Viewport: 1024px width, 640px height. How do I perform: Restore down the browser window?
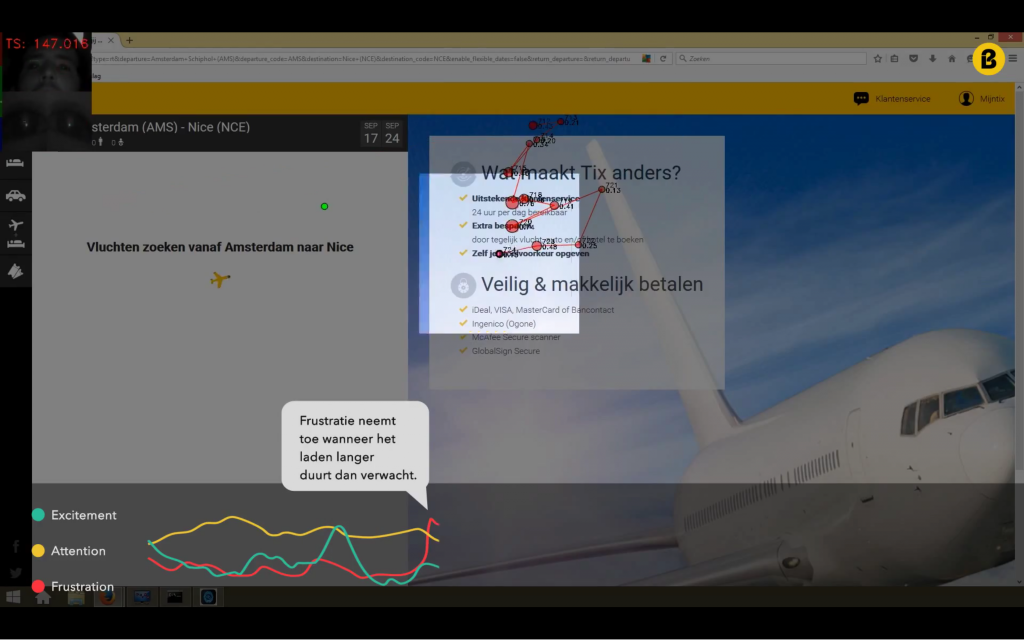click(x=991, y=37)
